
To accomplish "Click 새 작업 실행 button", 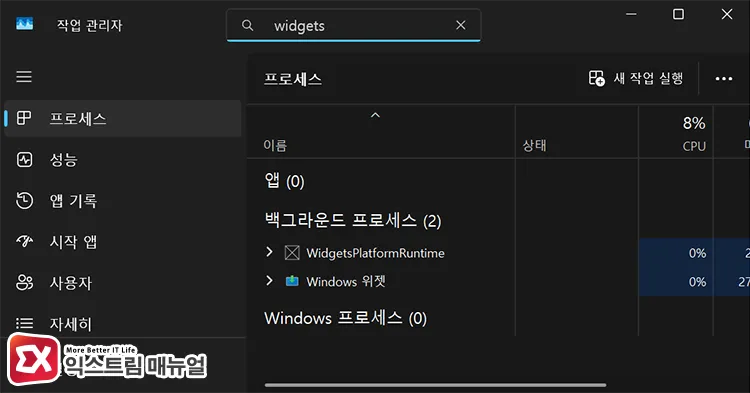I will pyautogui.click(x=636, y=78).
